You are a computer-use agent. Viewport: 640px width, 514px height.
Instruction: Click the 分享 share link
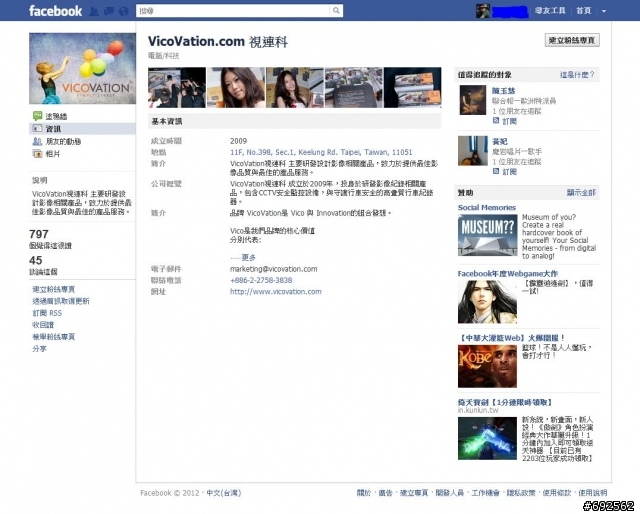tap(39, 349)
